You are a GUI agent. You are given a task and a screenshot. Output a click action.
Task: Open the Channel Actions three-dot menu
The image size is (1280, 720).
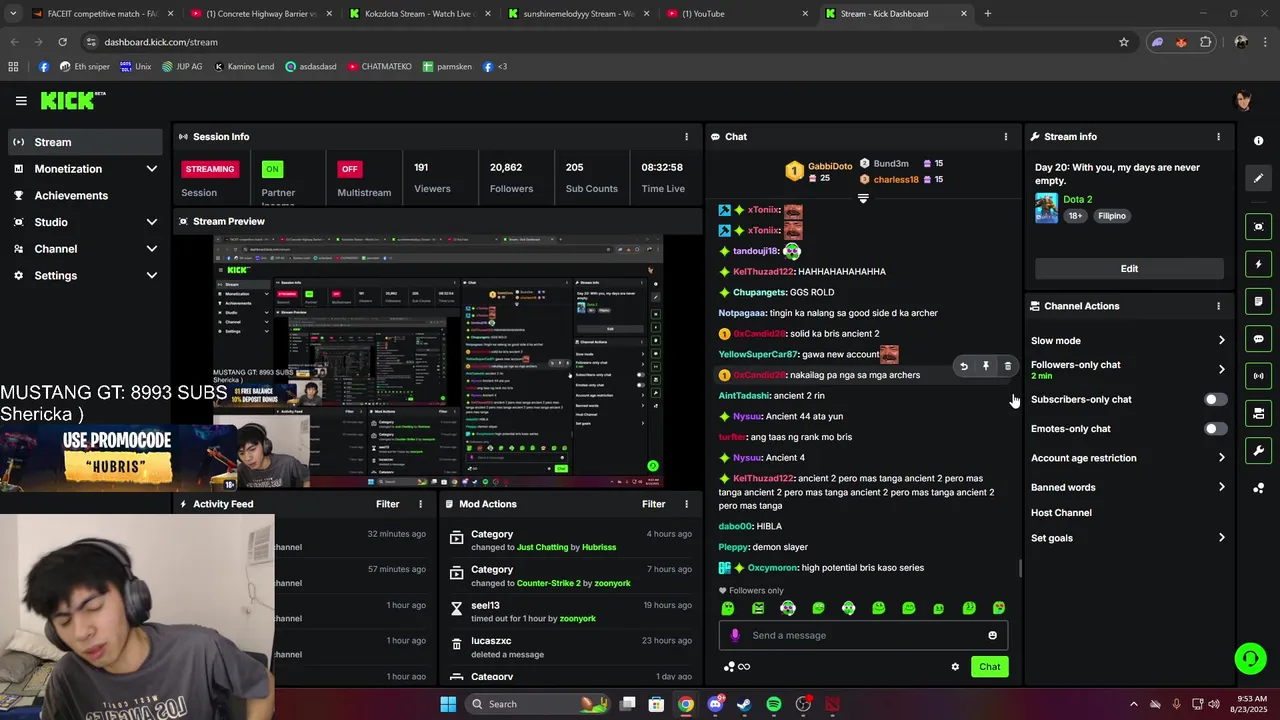point(1218,306)
